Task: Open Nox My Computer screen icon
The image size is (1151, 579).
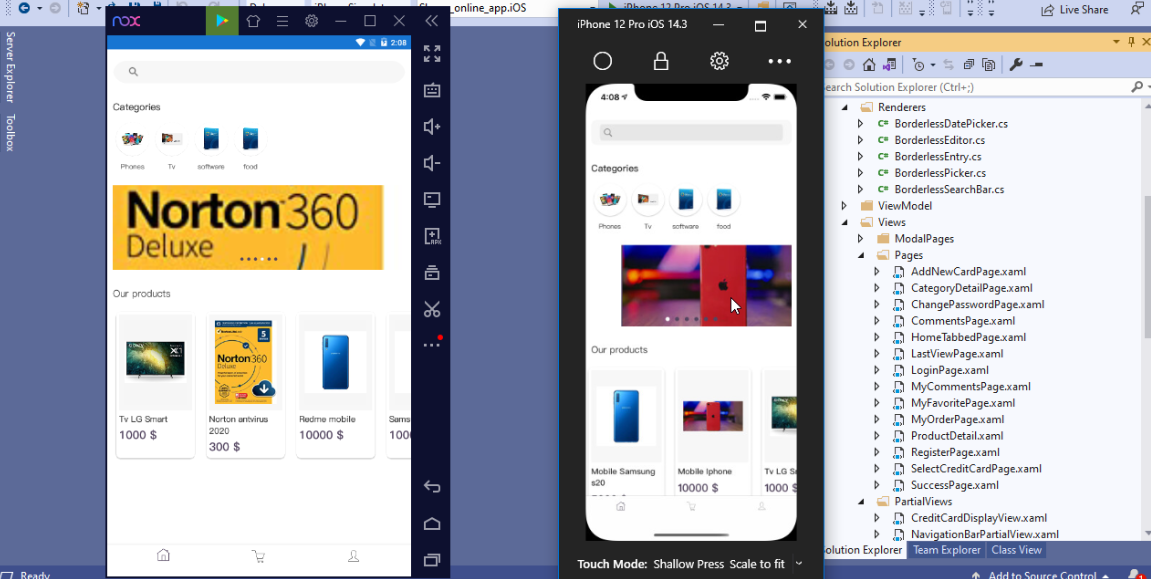Action: [x=432, y=200]
